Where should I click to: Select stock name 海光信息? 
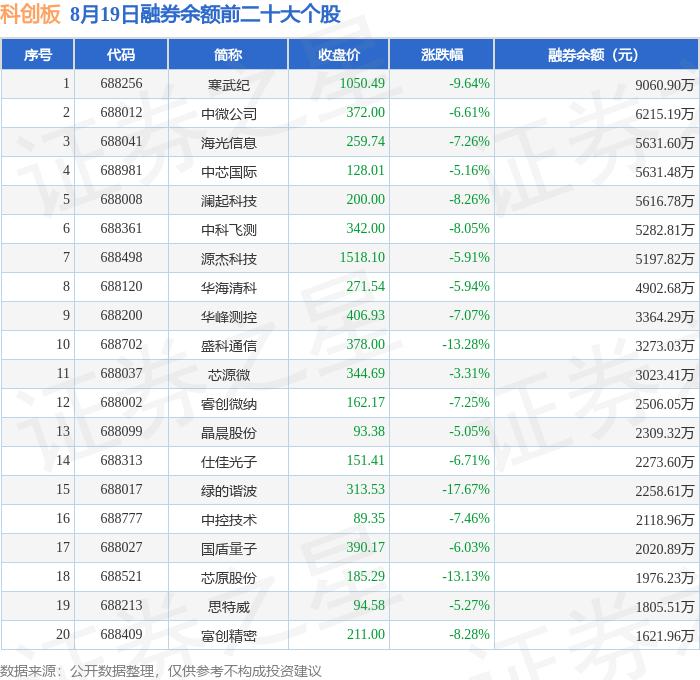click(x=229, y=143)
